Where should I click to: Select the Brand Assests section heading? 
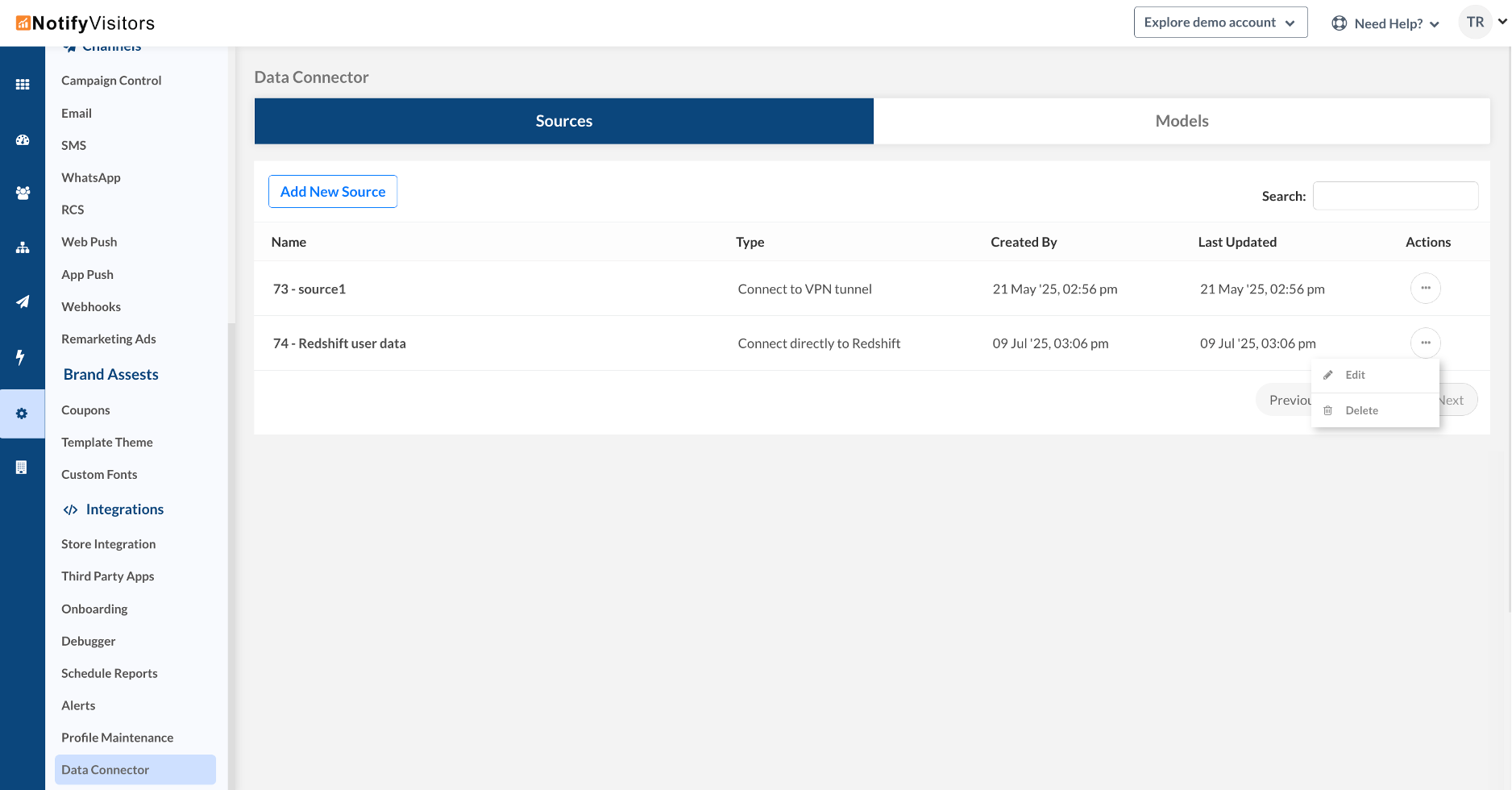(x=111, y=375)
